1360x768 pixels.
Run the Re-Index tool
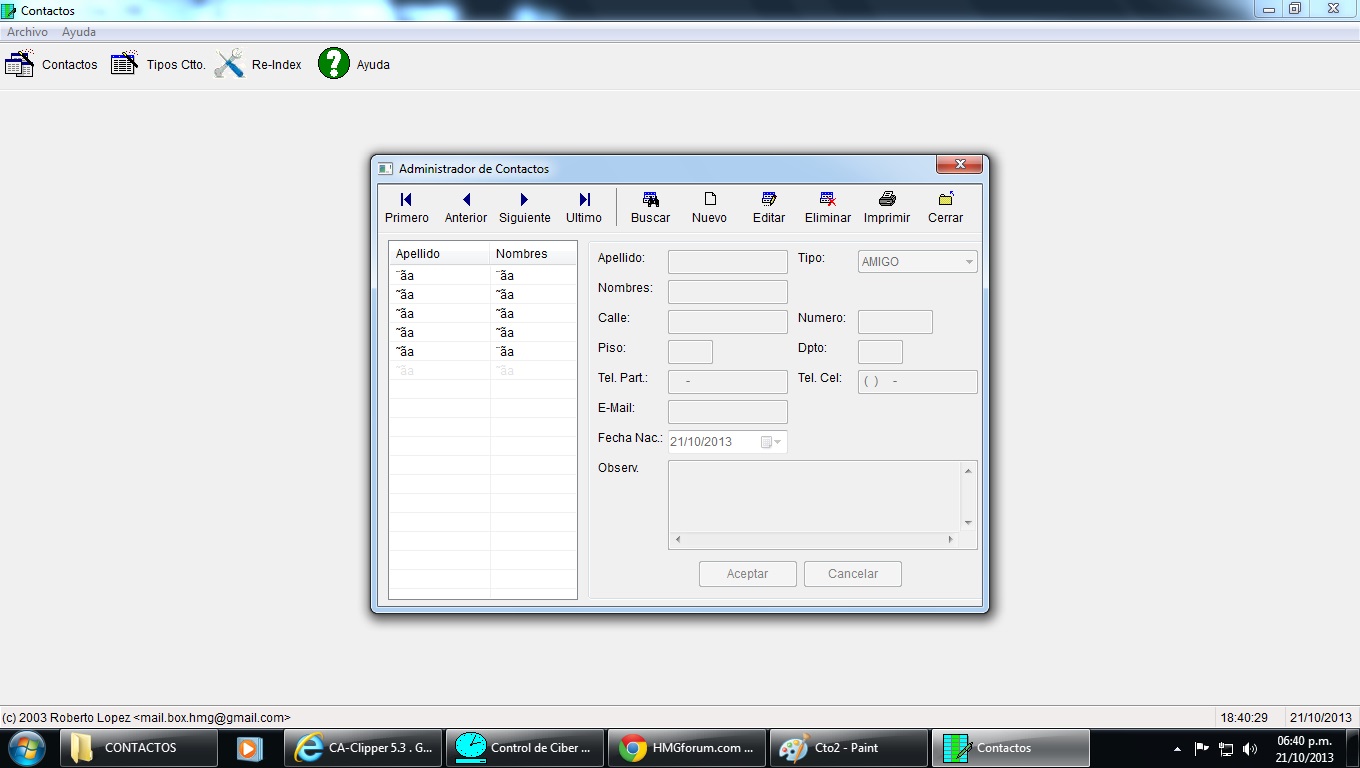tap(258, 64)
